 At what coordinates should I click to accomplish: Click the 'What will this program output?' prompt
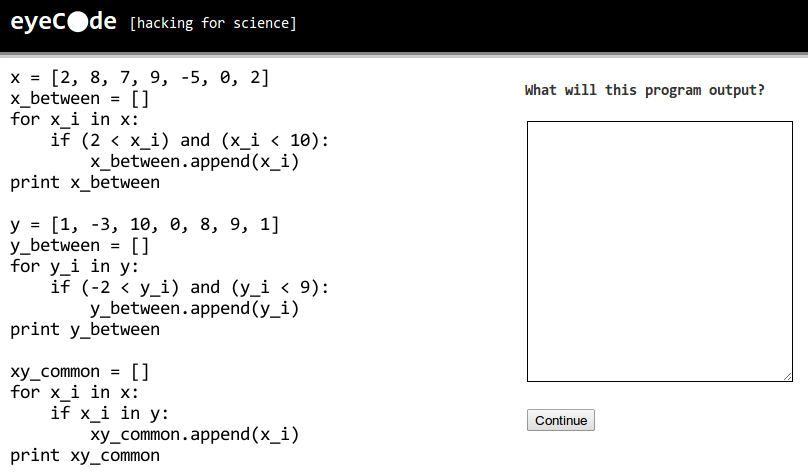(x=645, y=90)
